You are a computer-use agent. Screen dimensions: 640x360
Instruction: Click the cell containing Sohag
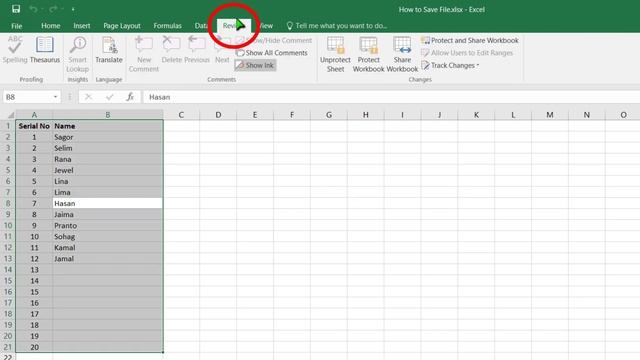108,236
